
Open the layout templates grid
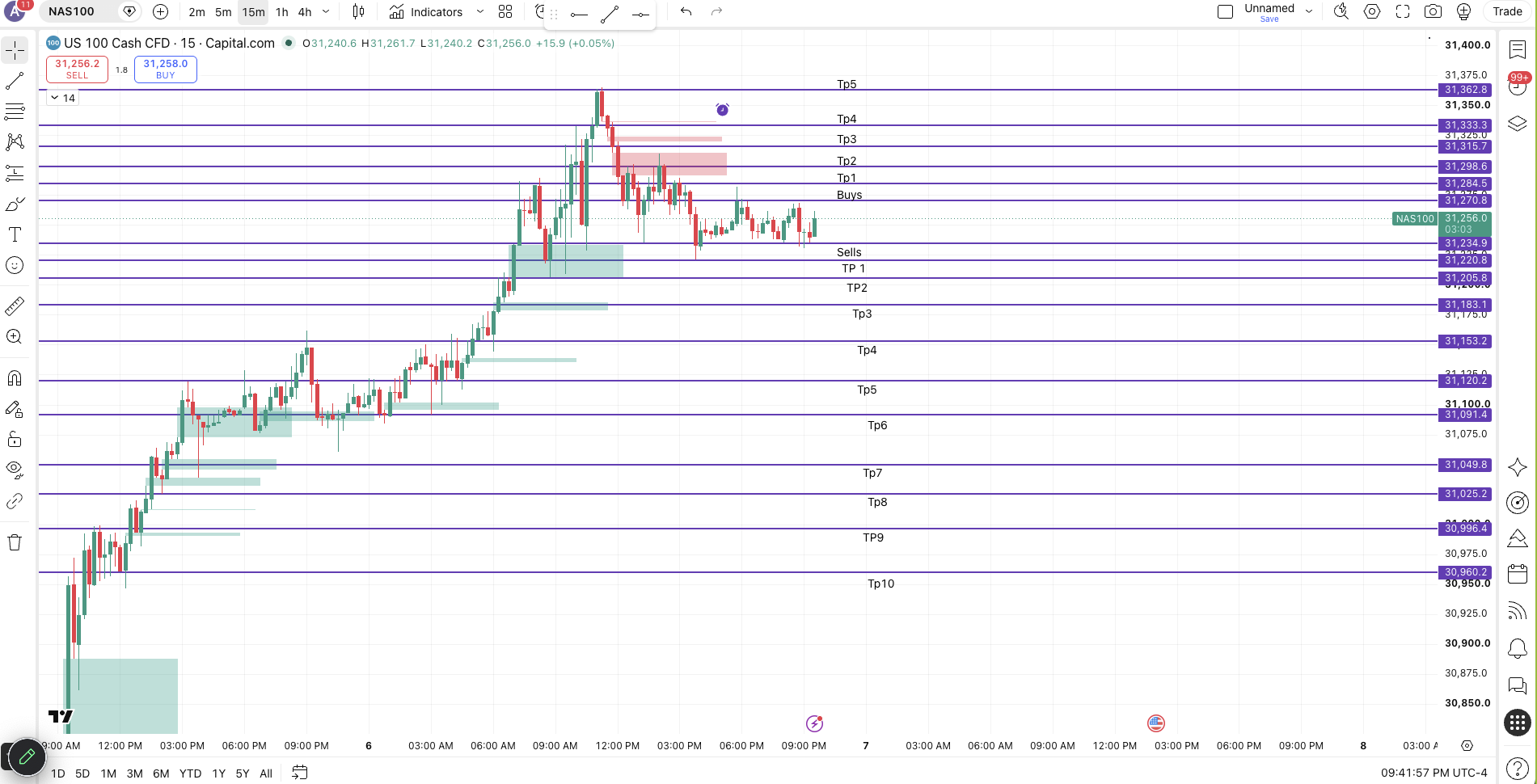(505, 11)
